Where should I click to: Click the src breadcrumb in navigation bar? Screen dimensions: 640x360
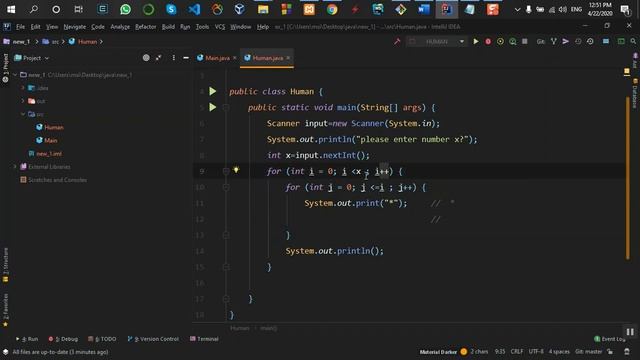(51, 42)
